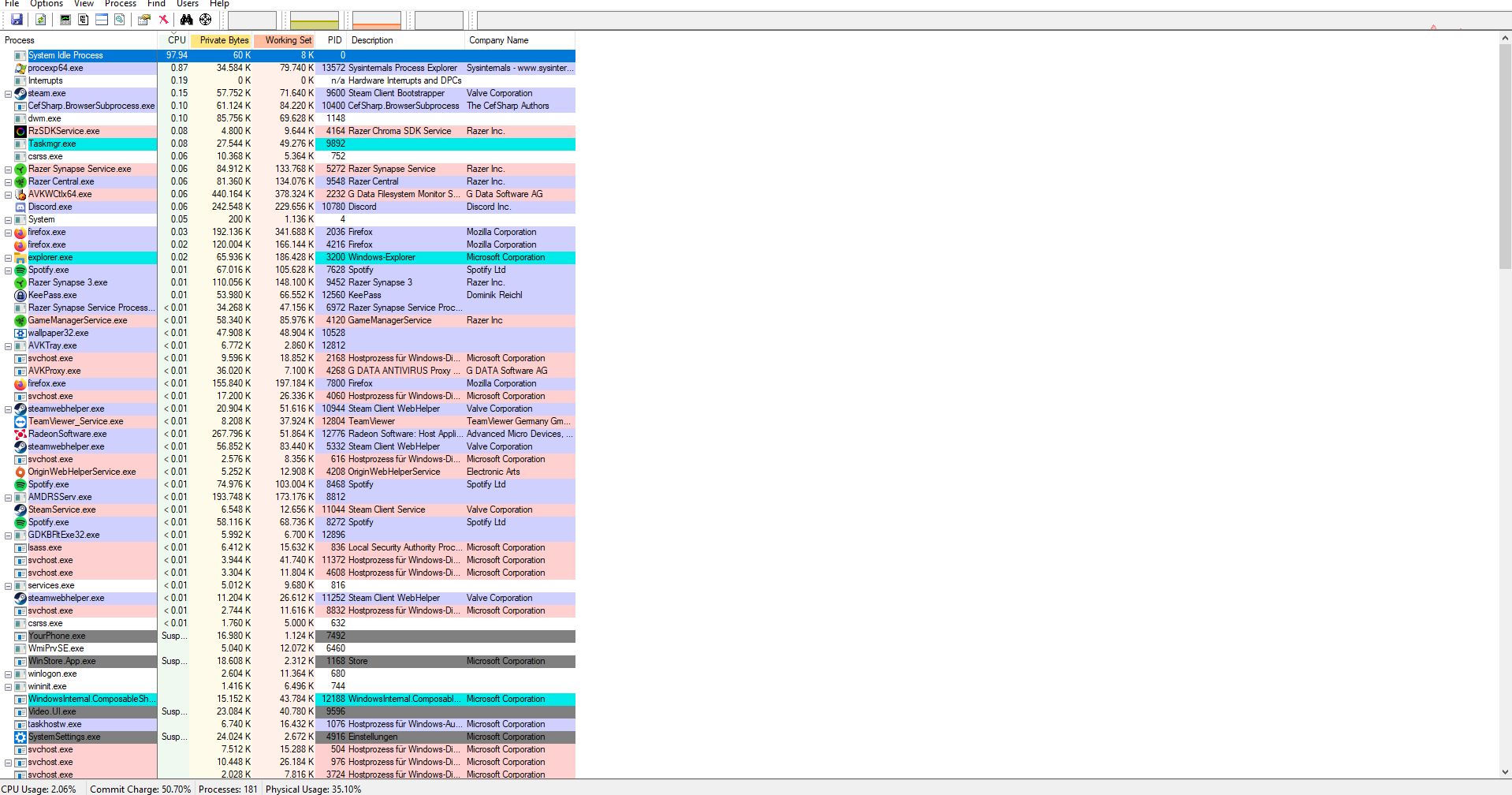This screenshot has height=795, width=1512.
Task: Click the orange physical memory mini graph
Action: tap(377, 21)
